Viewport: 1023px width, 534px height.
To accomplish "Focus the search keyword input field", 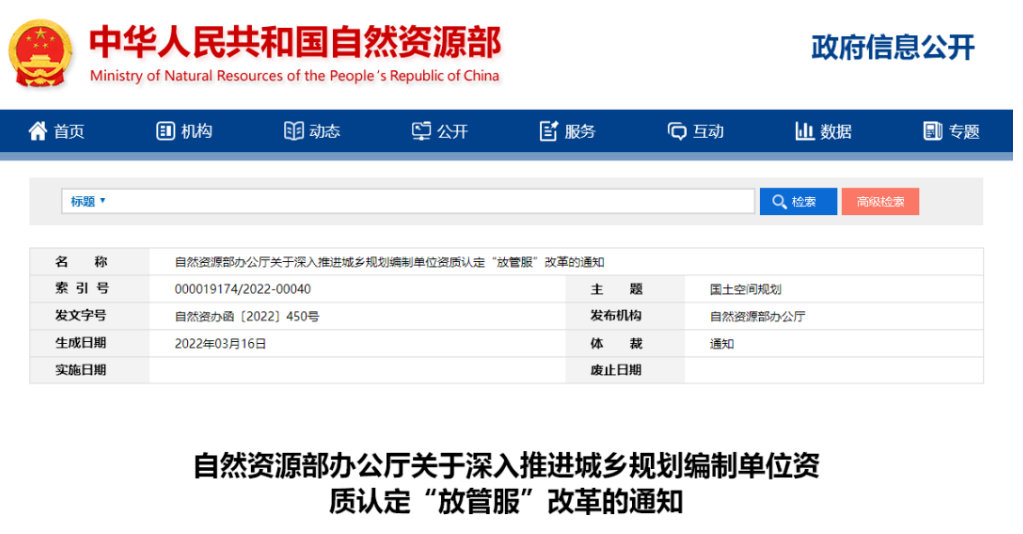I will (x=430, y=201).
